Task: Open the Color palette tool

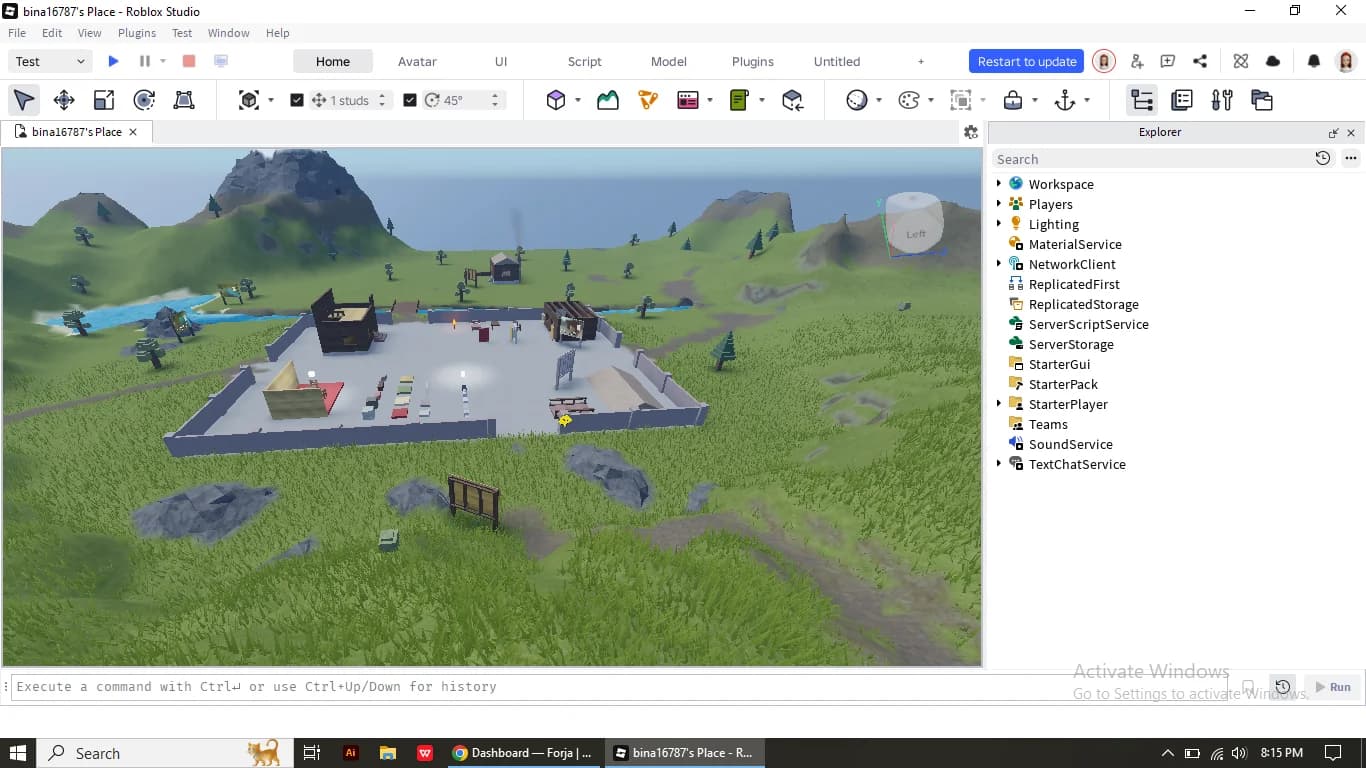Action: point(908,100)
